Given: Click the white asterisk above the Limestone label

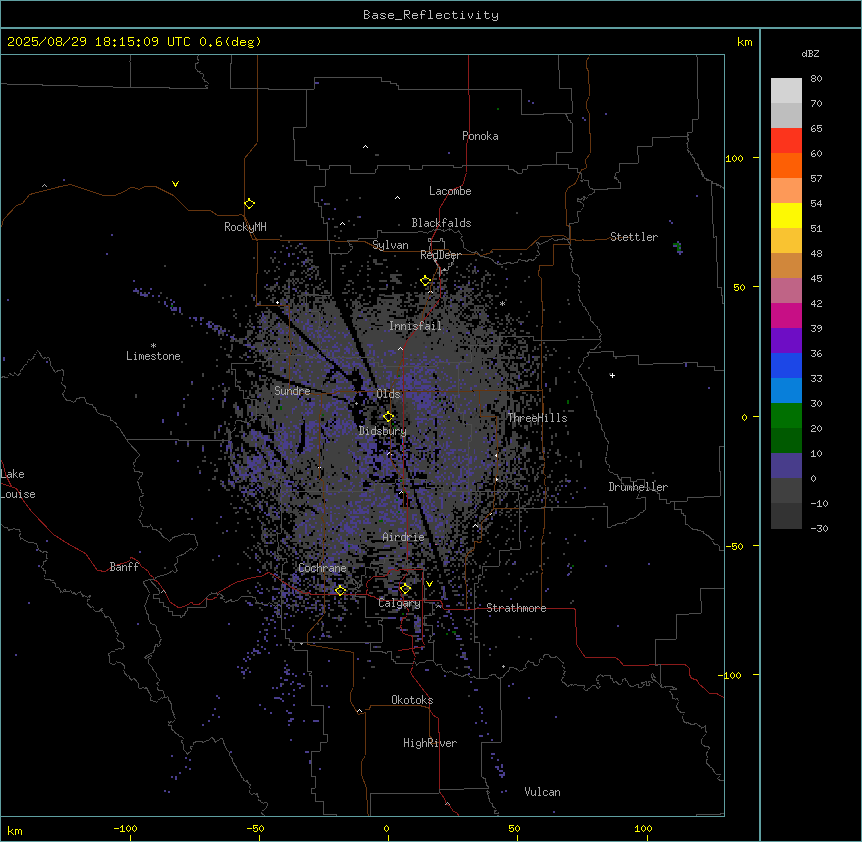Looking at the screenshot, I should tap(153, 346).
